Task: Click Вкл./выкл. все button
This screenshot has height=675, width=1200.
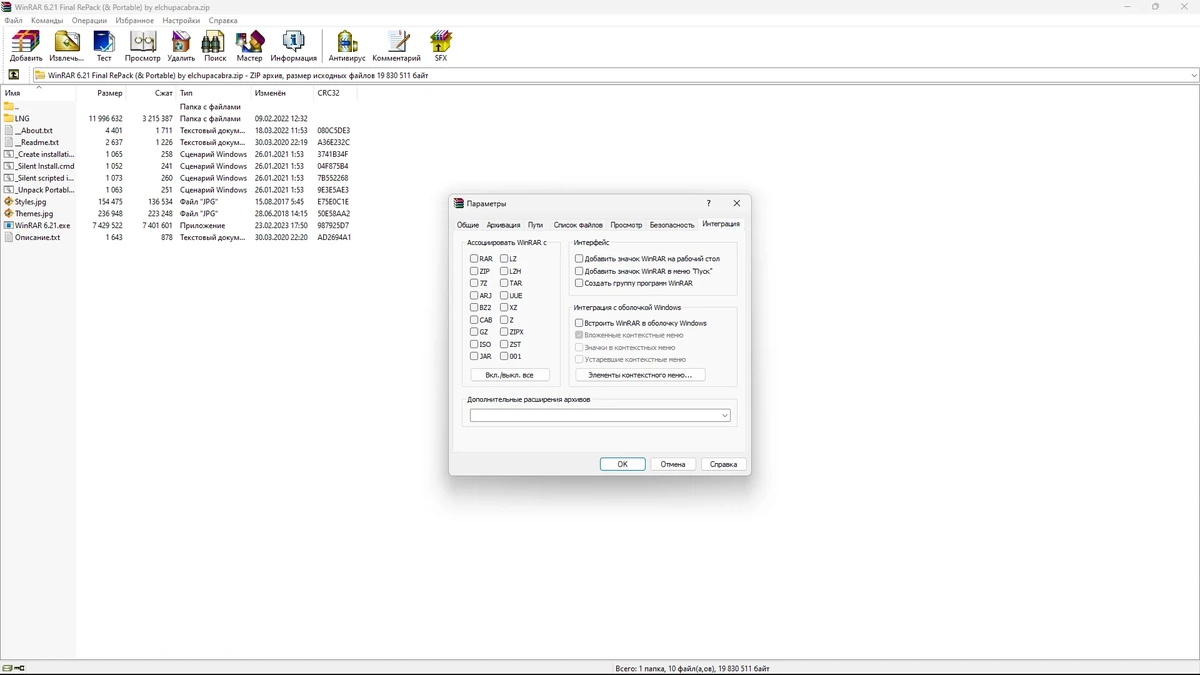Action: point(509,375)
